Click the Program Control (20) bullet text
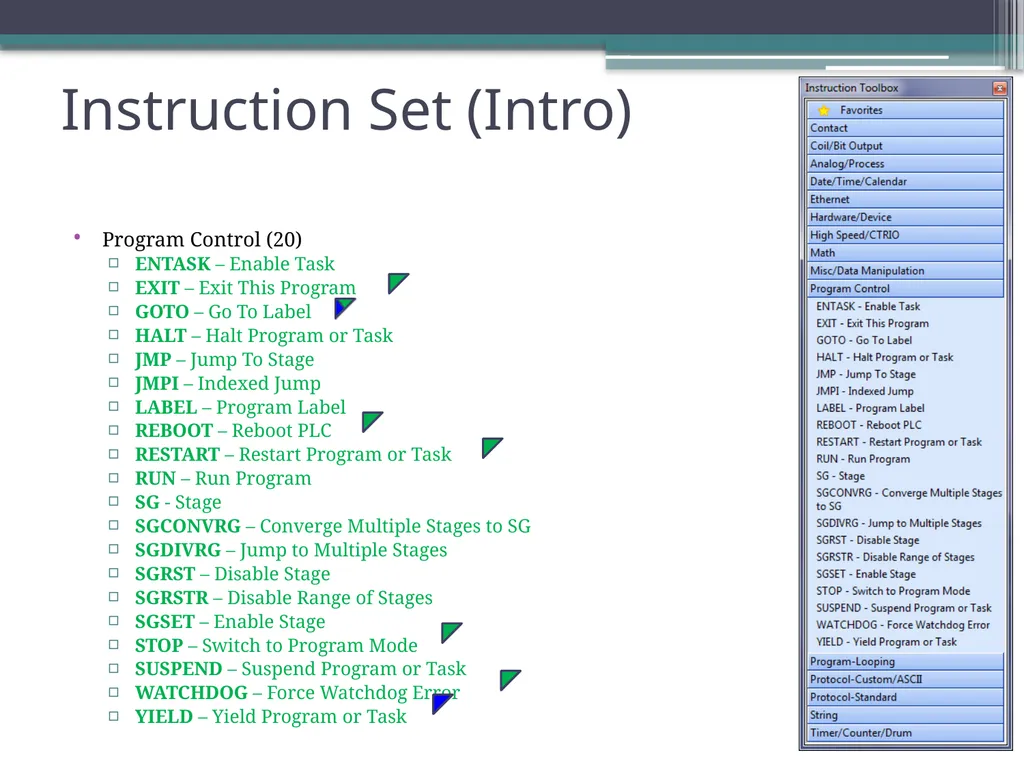1024x768 pixels. point(202,240)
